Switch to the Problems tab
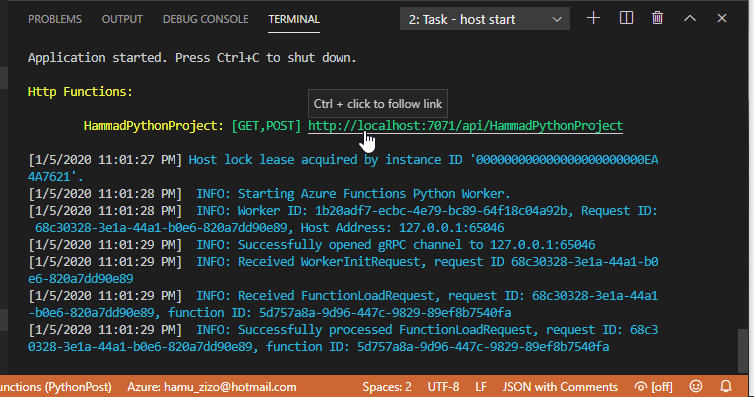754x397 pixels. click(55, 19)
